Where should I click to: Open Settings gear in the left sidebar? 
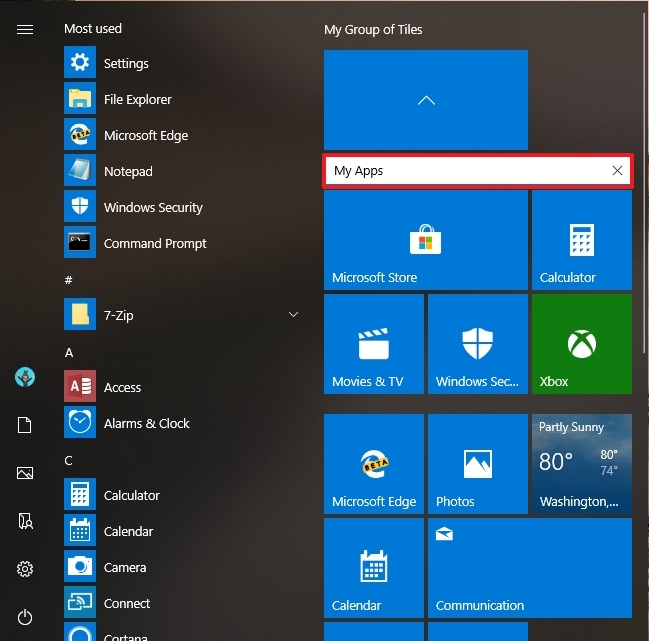point(25,569)
